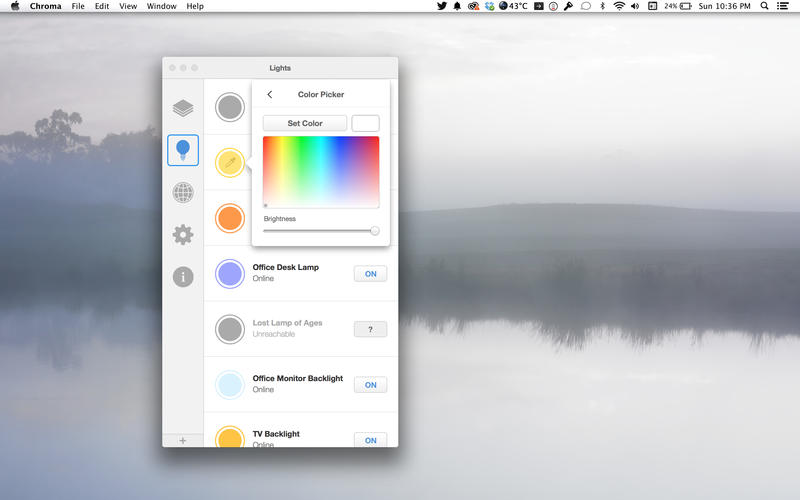Select the Lost Lamp of Ages name text
The height and width of the screenshot is (500, 800).
(x=287, y=323)
